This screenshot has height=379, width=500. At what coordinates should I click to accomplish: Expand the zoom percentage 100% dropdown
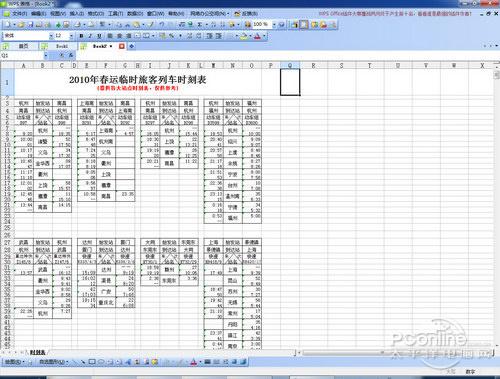(x=274, y=24)
